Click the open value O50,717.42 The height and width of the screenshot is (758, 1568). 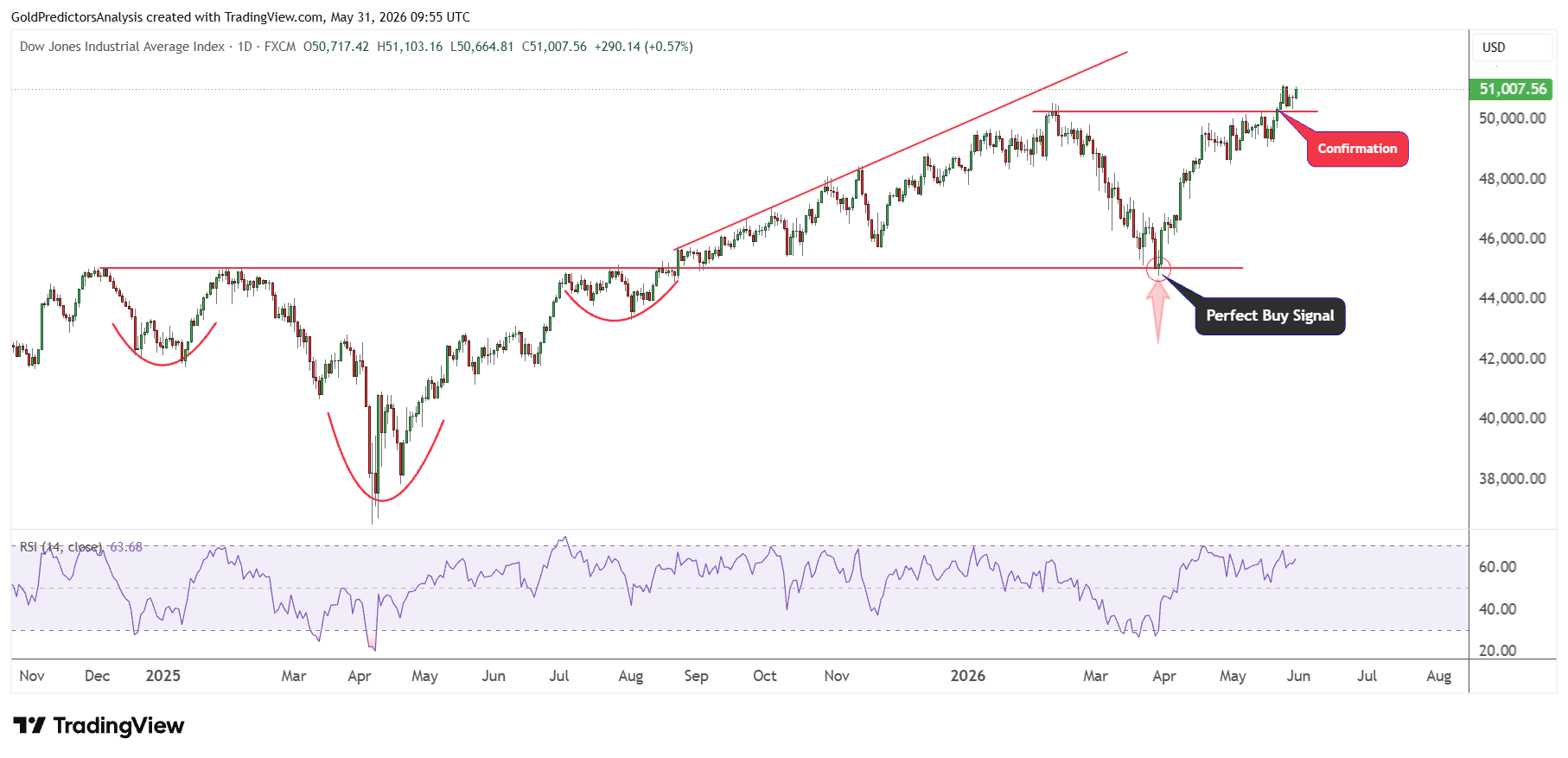coord(335,47)
